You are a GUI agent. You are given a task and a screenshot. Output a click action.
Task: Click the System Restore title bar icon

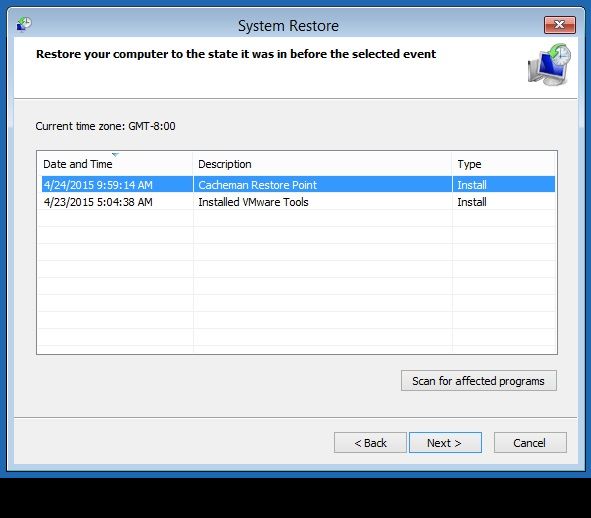coord(24,25)
